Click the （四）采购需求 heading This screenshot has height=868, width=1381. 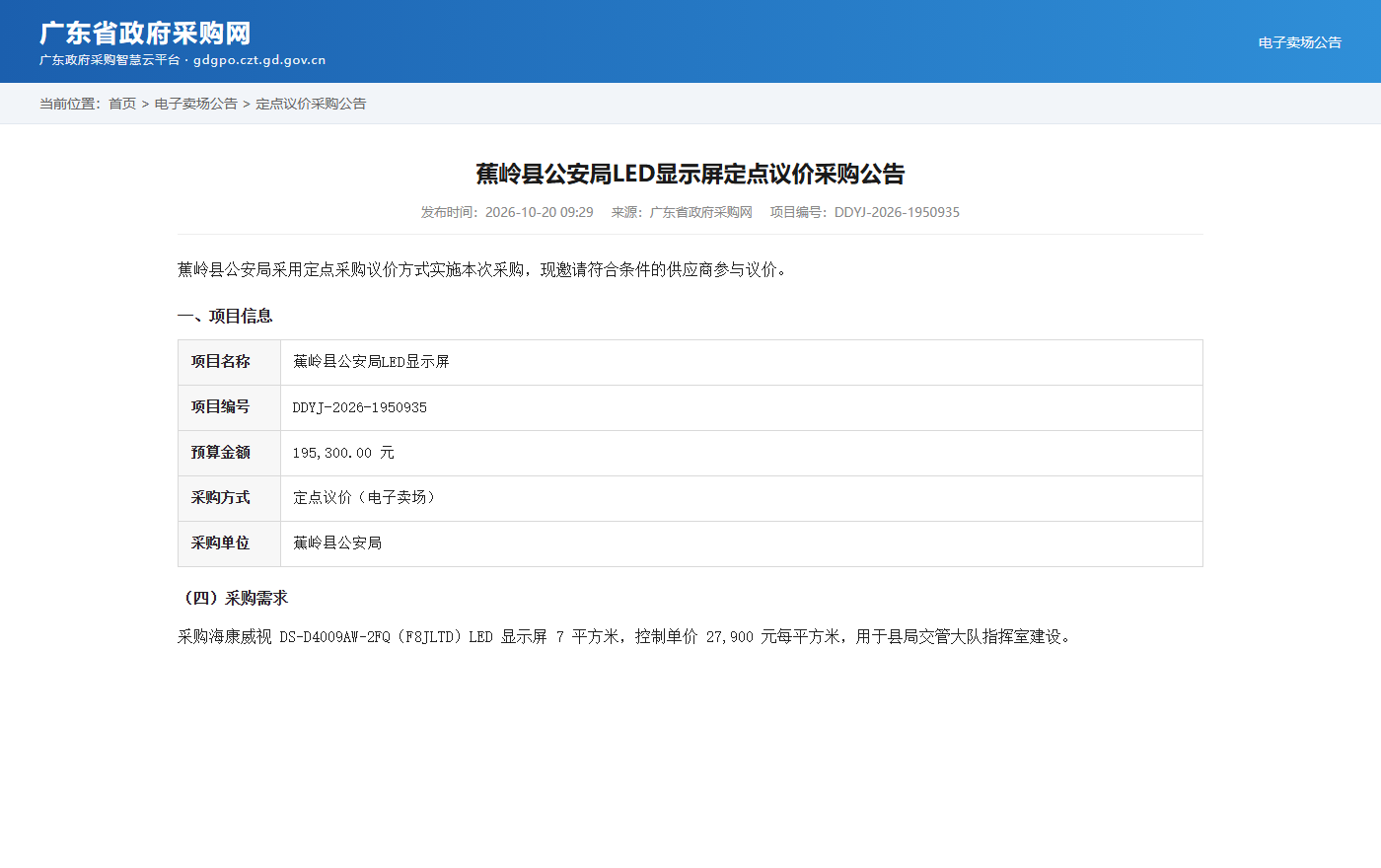[233, 598]
